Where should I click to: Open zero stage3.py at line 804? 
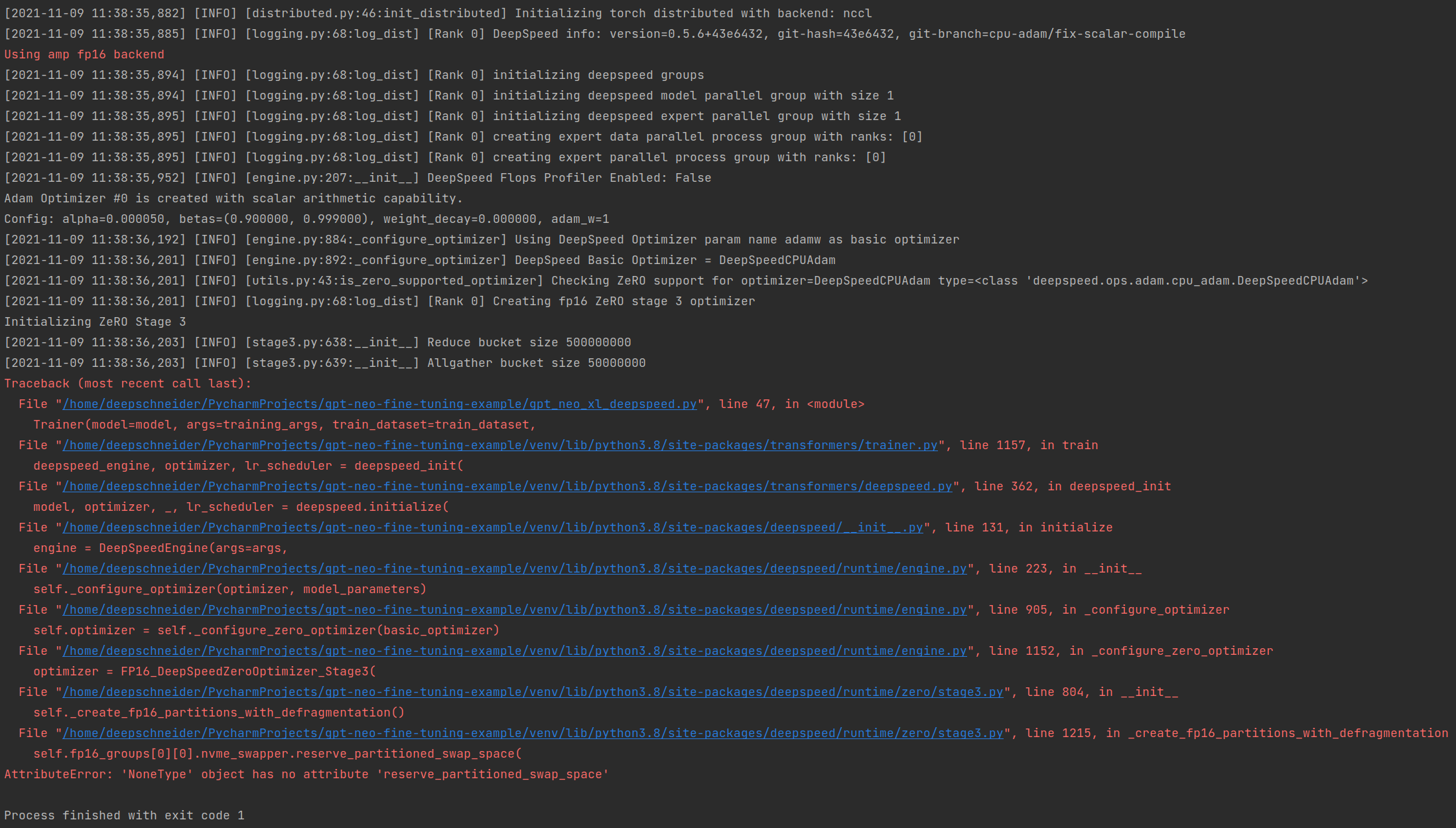531,691
